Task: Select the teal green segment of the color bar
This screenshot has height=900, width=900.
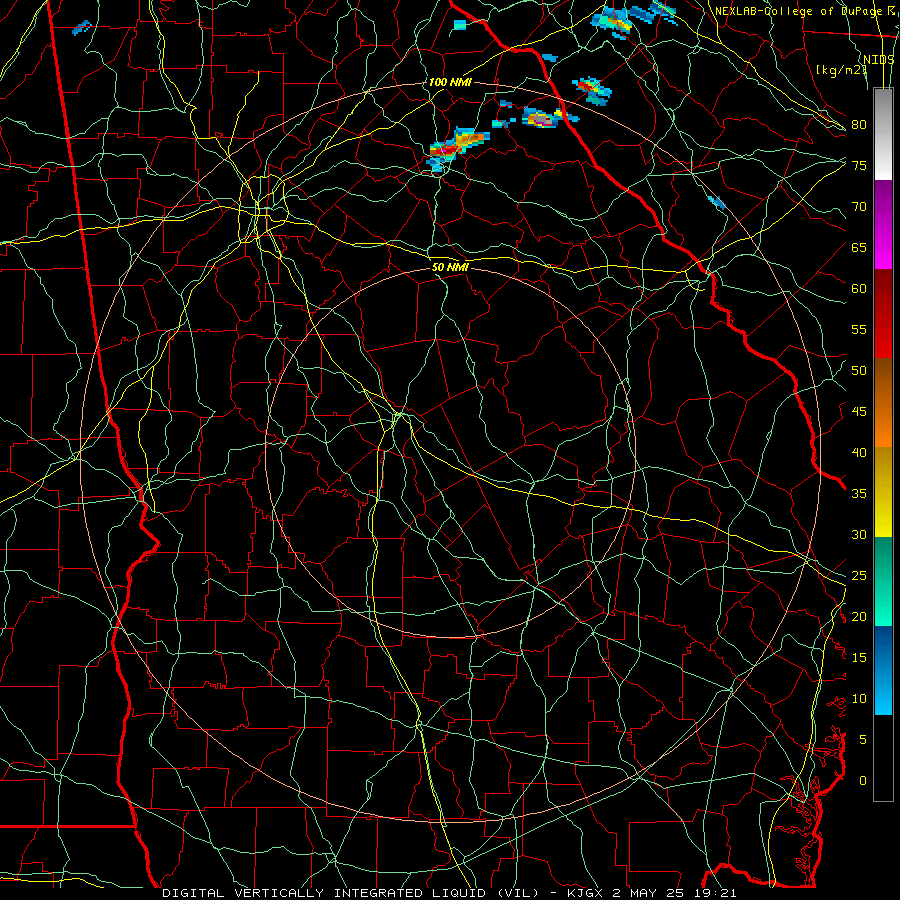Action: 883,581
